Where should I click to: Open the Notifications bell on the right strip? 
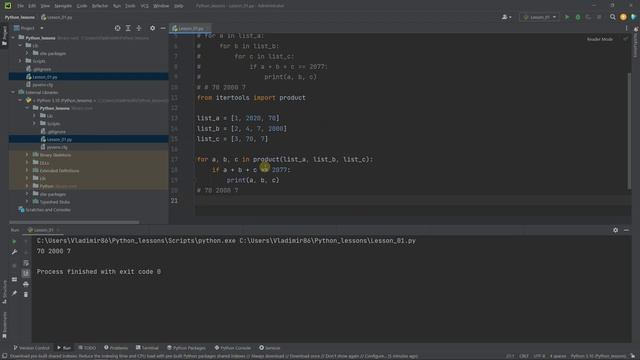636,29
